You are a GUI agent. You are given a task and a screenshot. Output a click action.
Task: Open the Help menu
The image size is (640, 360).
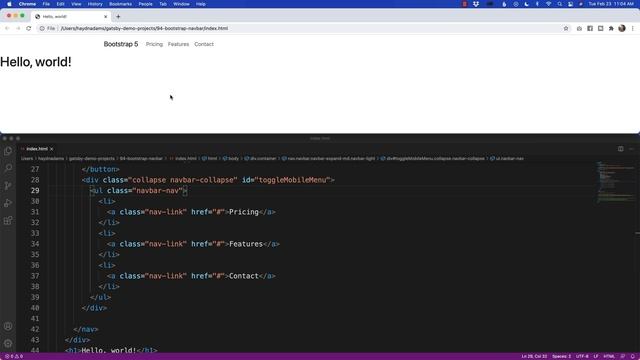pyautogui.click(x=201, y=4)
